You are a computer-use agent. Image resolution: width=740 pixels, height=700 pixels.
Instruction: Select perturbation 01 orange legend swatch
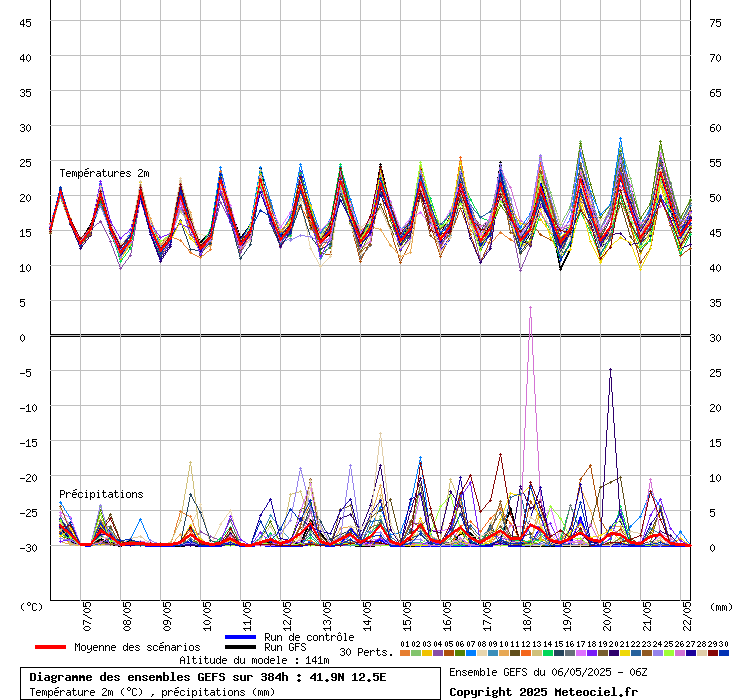point(405,653)
